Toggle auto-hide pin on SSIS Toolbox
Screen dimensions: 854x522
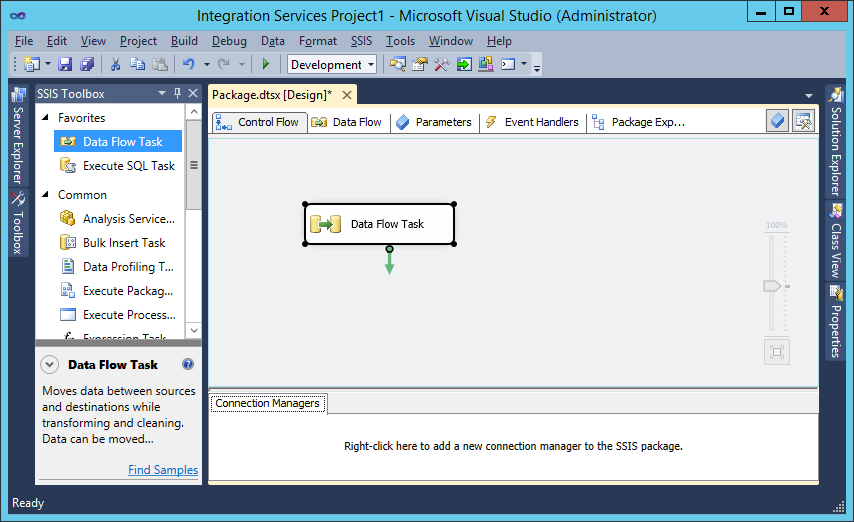tap(178, 93)
